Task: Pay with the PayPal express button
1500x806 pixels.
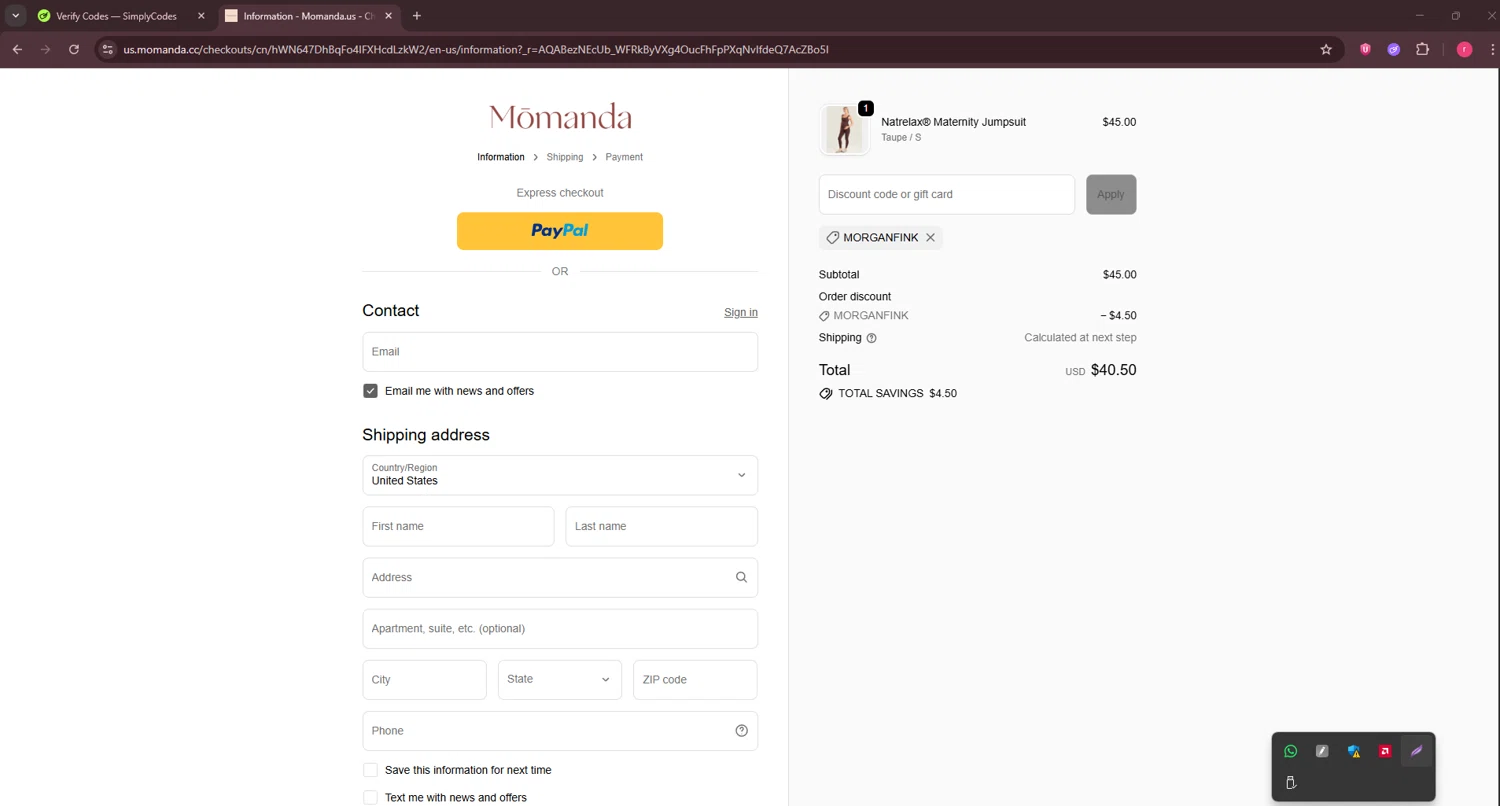Action: pos(560,231)
